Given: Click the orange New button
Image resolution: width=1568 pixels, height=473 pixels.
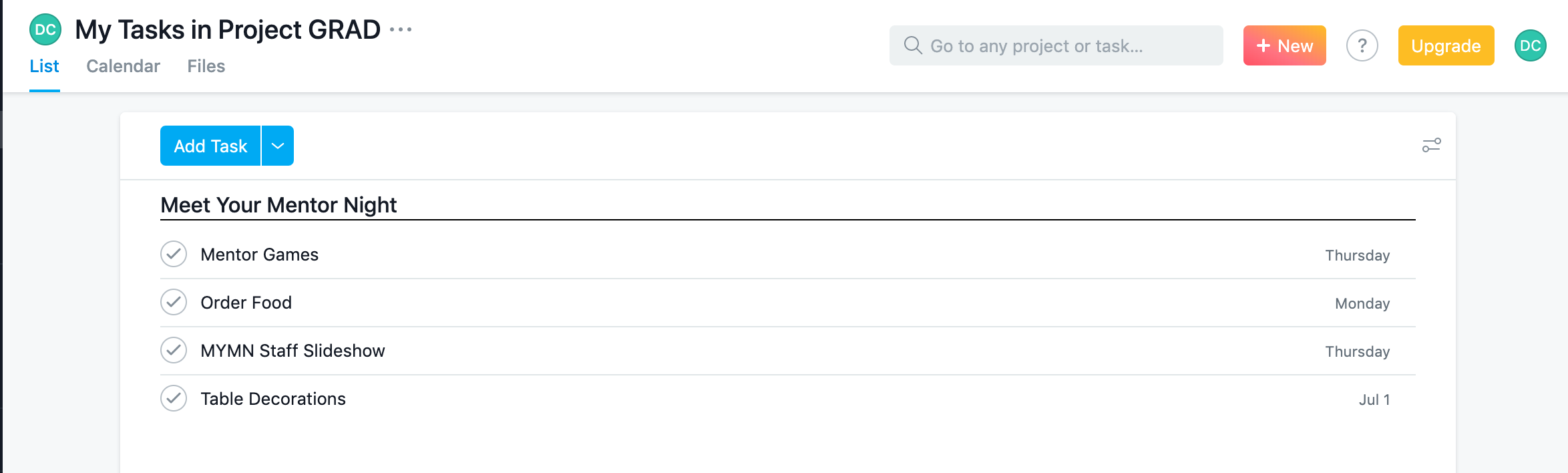Looking at the screenshot, I should (1284, 45).
